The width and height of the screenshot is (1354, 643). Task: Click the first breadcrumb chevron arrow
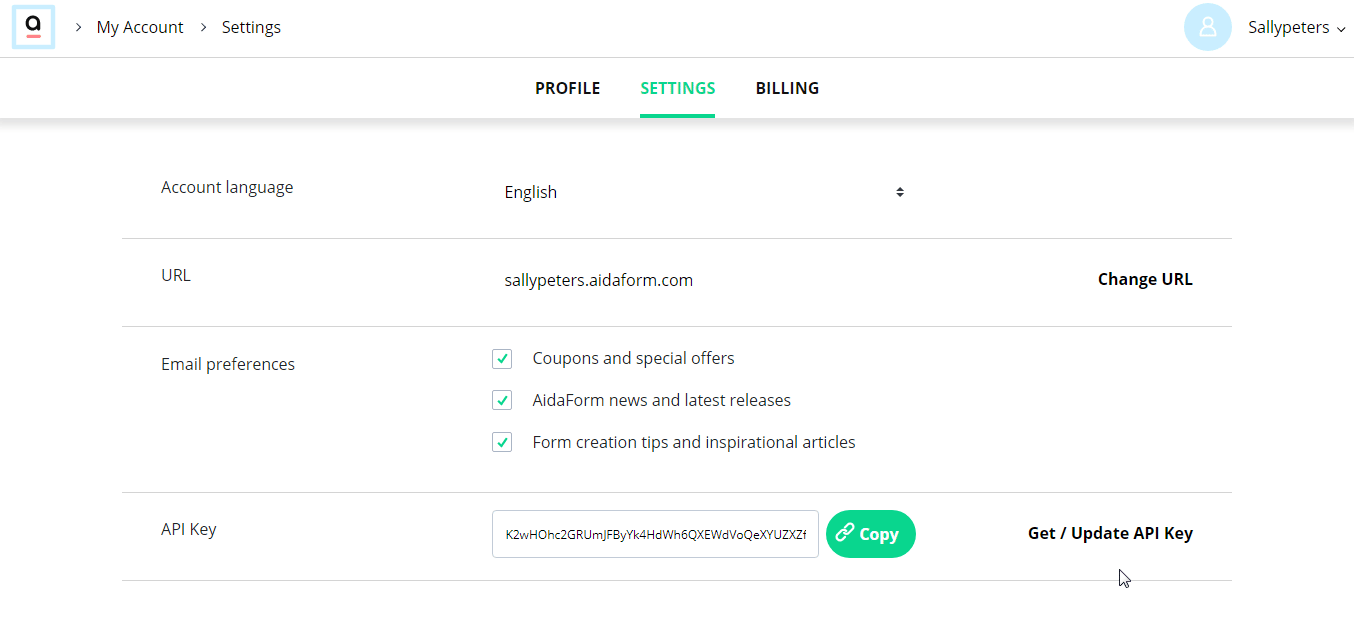point(78,27)
